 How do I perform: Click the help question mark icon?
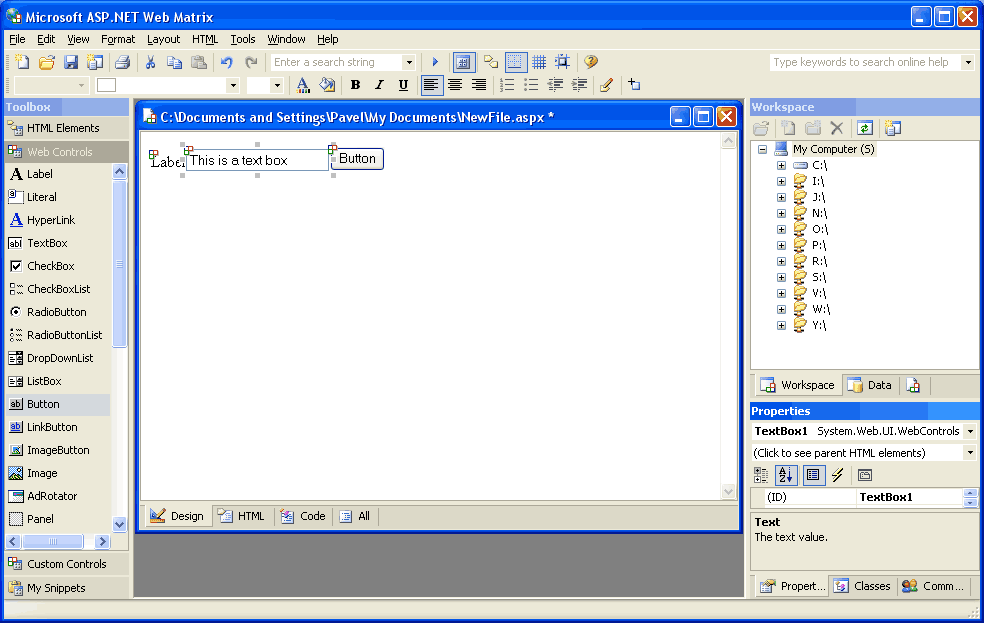point(591,62)
